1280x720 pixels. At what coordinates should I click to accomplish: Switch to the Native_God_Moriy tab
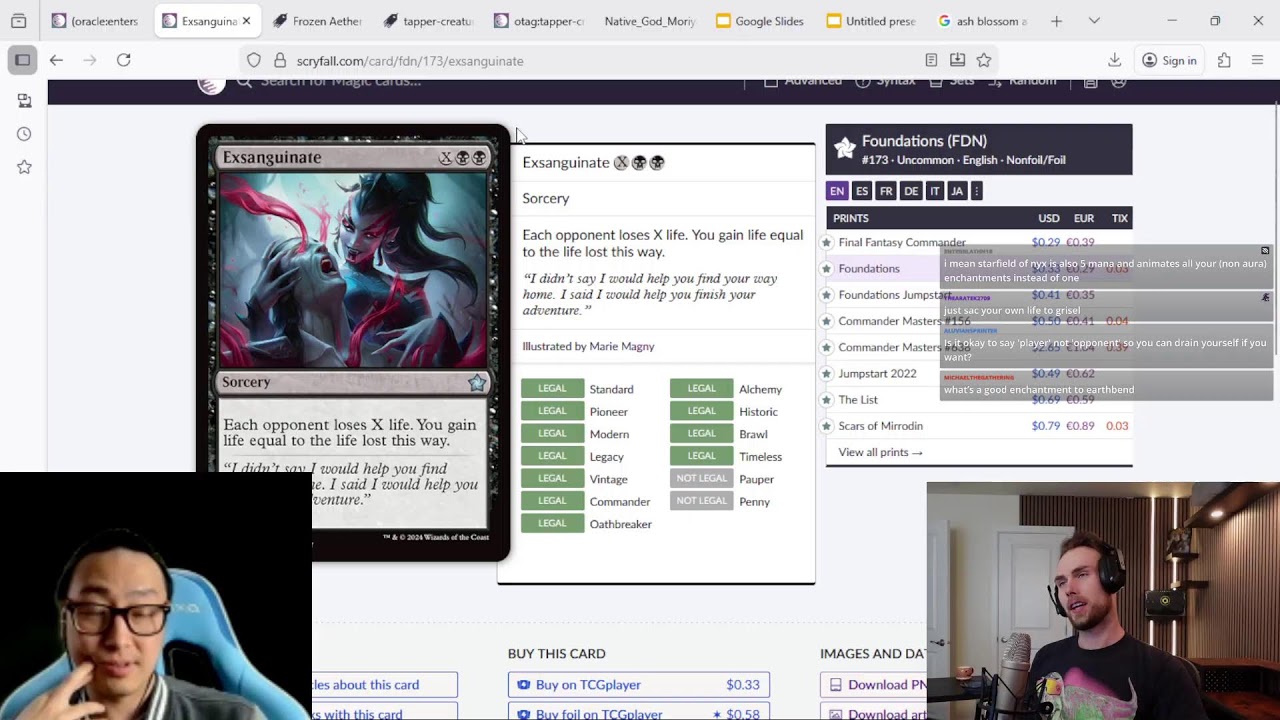click(650, 21)
